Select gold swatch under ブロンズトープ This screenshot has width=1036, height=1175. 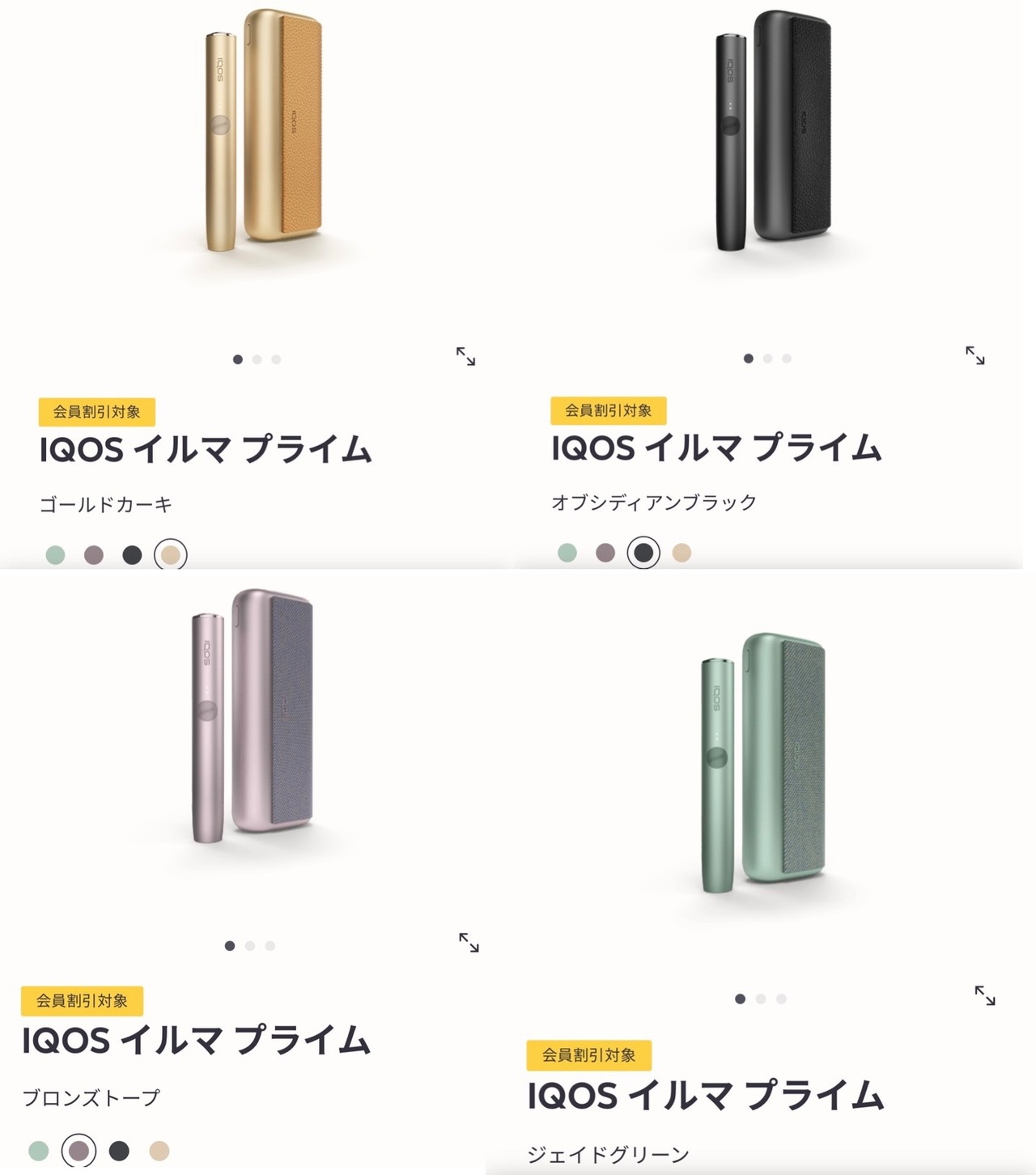point(159,1151)
